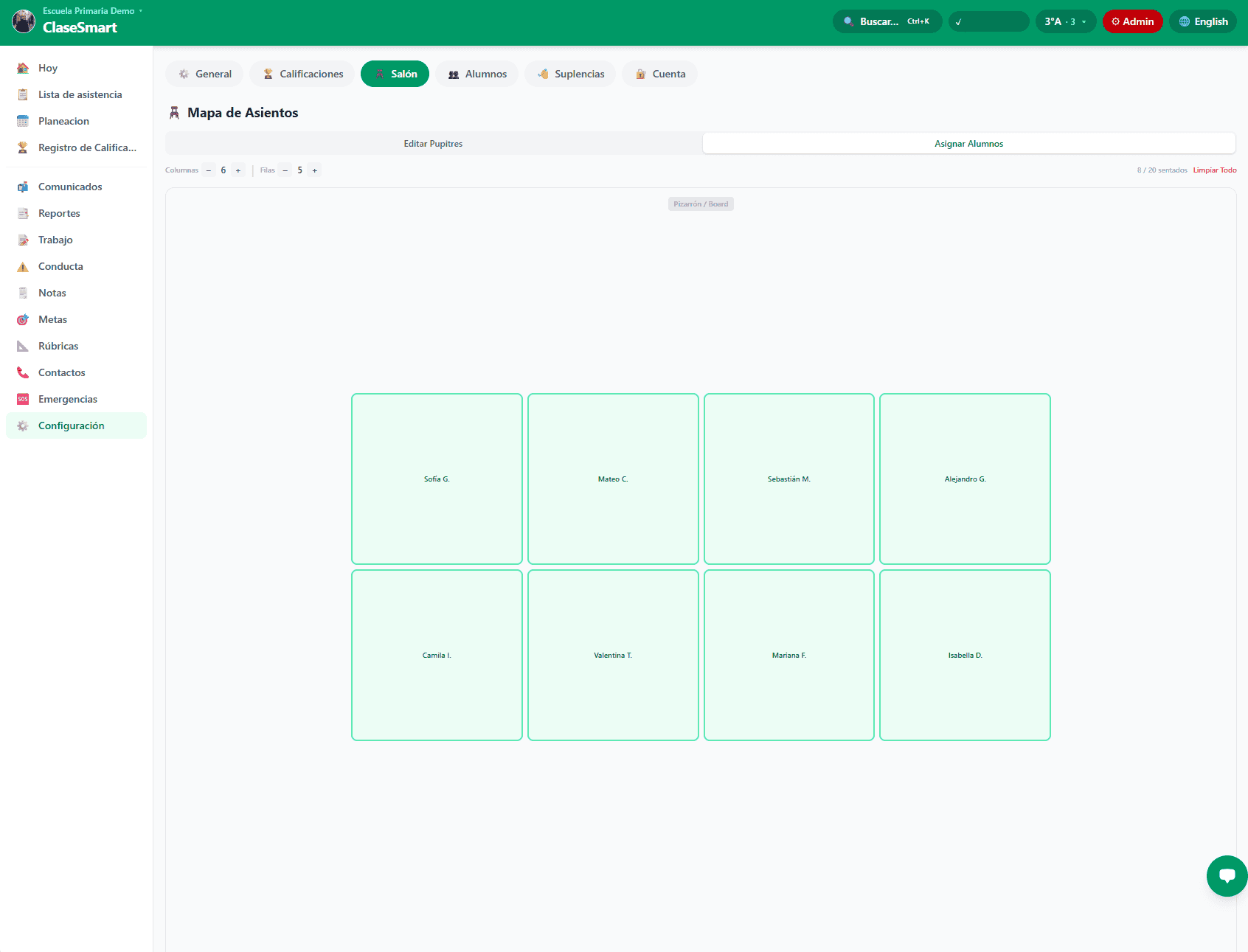The width and height of the screenshot is (1248, 952).
Task: Switch to the Calificaciones tab
Action: 302,74
